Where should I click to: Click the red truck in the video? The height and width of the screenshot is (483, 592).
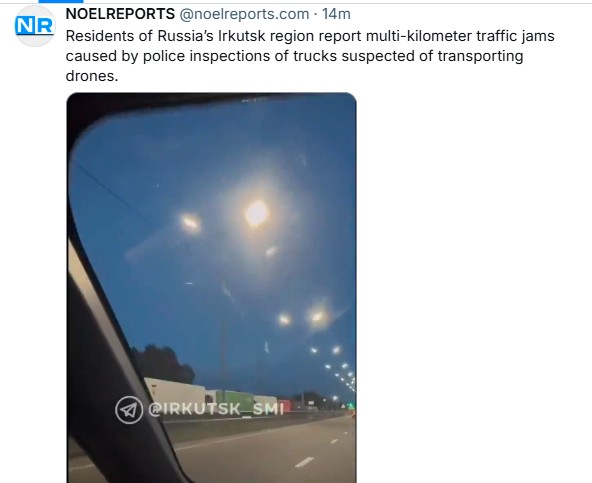284,406
